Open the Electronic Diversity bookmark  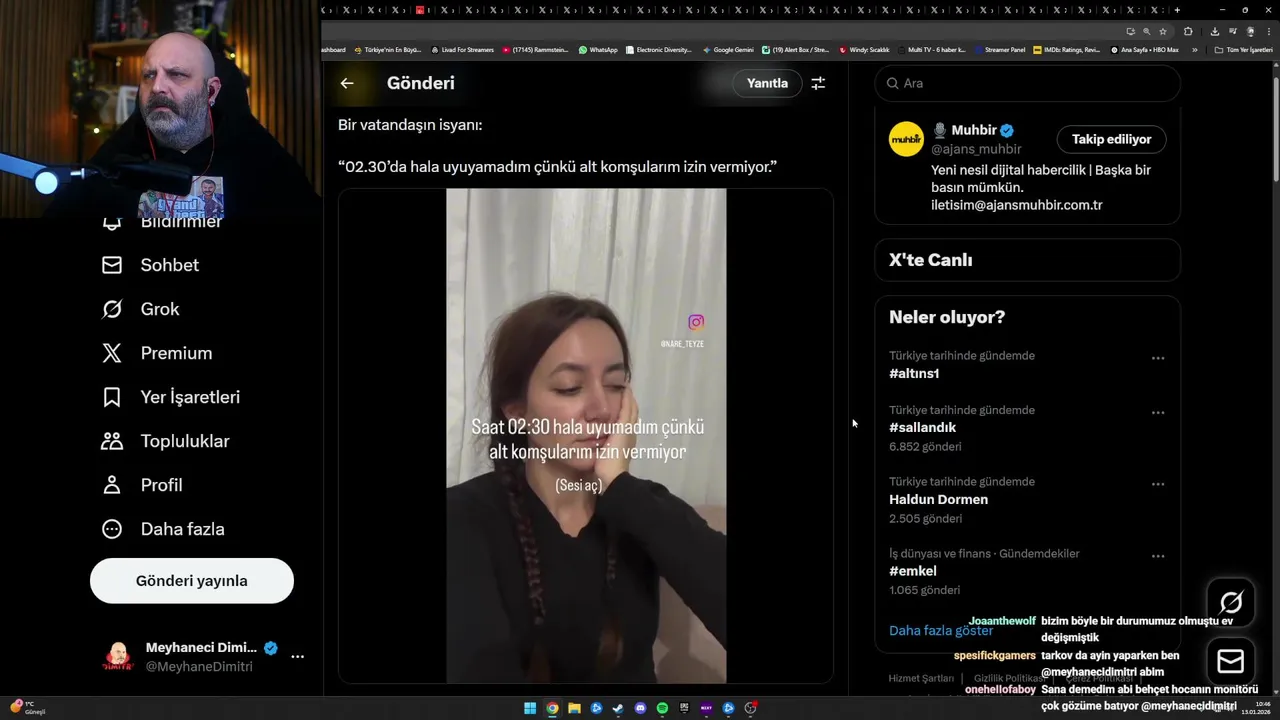(658, 49)
